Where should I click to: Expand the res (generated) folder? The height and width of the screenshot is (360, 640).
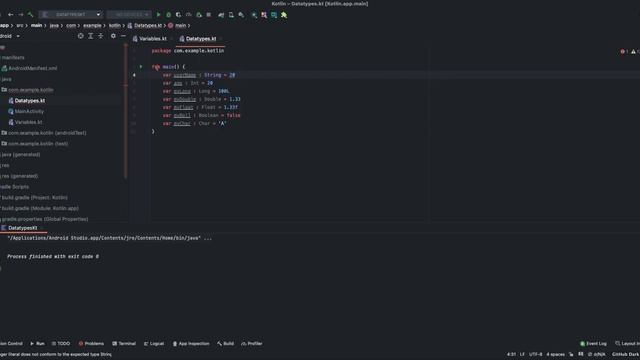pyautogui.click(x=19, y=176)
